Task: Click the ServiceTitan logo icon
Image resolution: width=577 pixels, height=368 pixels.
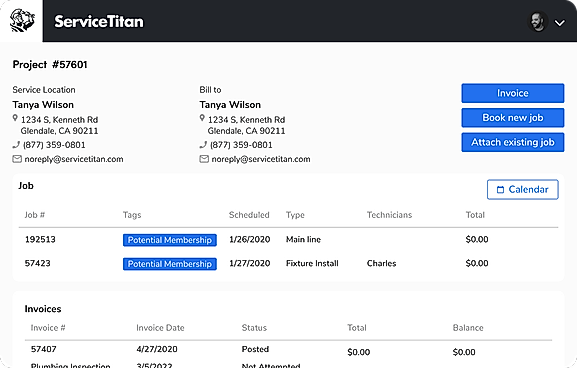Action: 21,21
